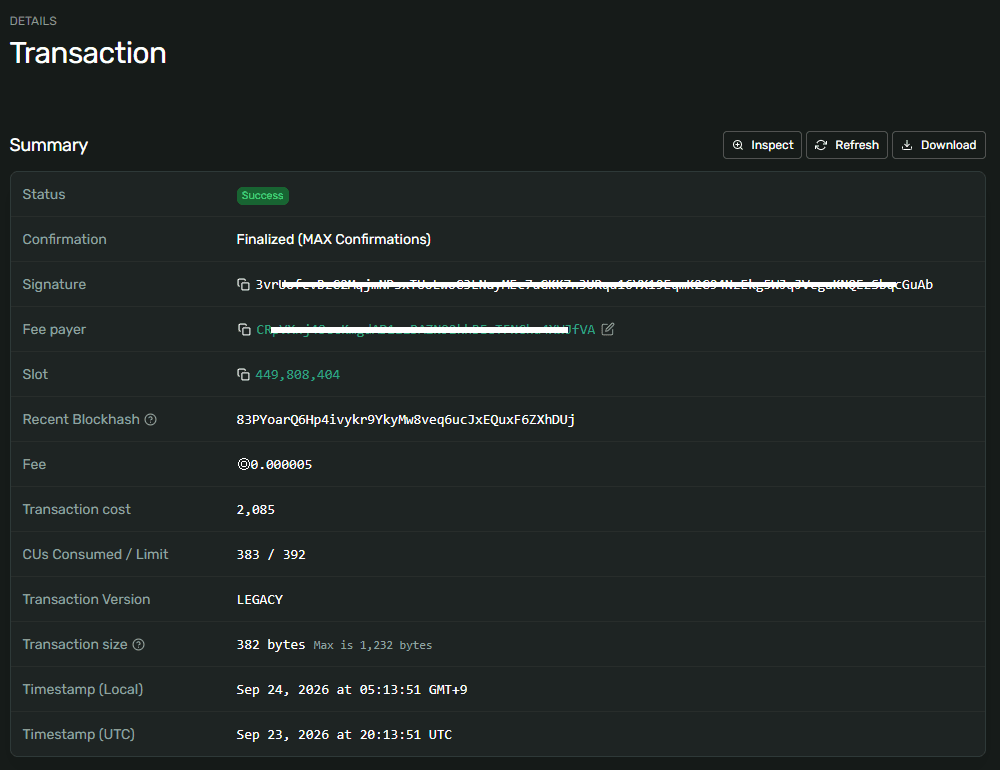Viewport: 1000px width, 770px height.
Task: Click the Confirmation row label
Action: click(64, 239)
